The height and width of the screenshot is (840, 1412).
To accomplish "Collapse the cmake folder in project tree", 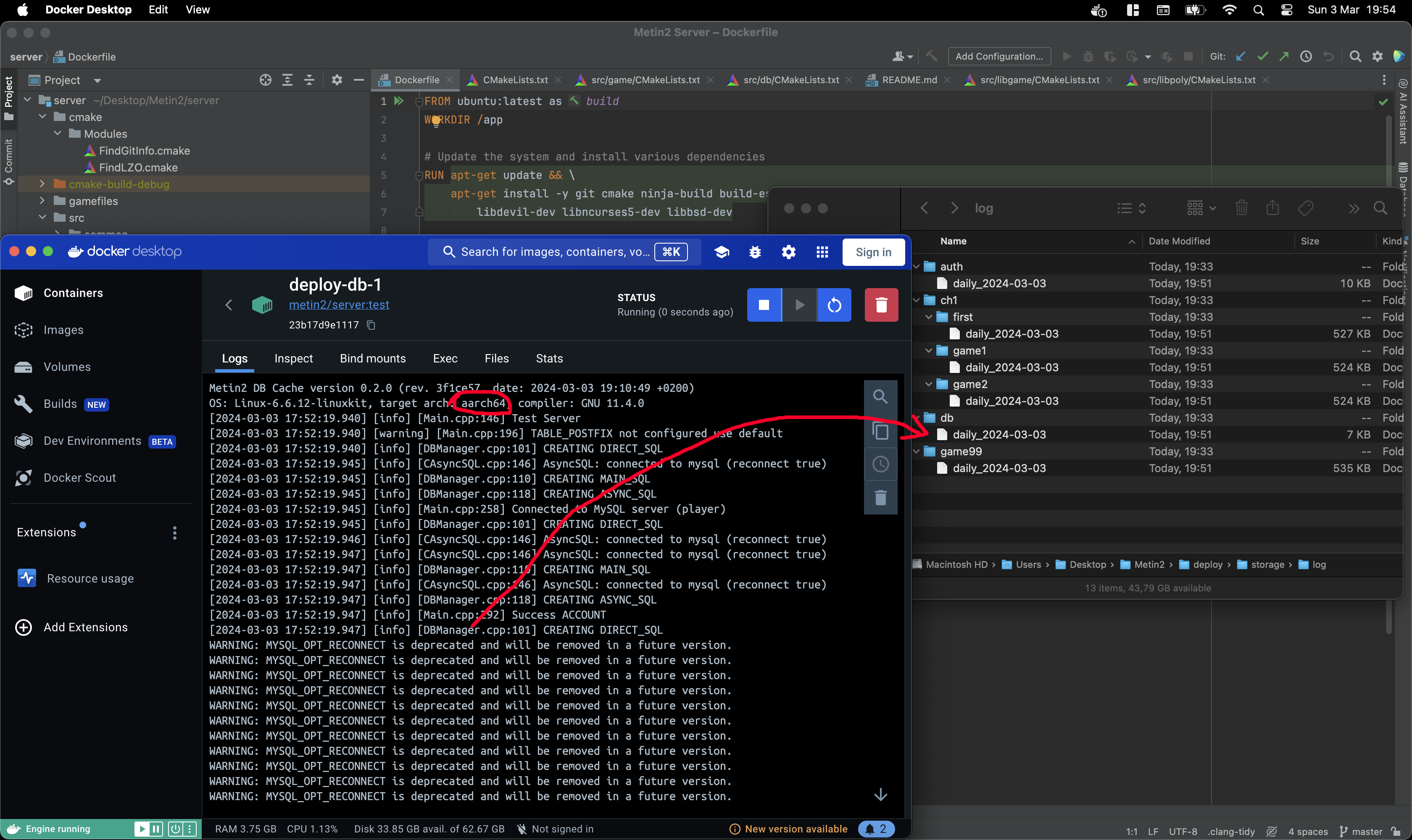I will [x=42, y=117].
